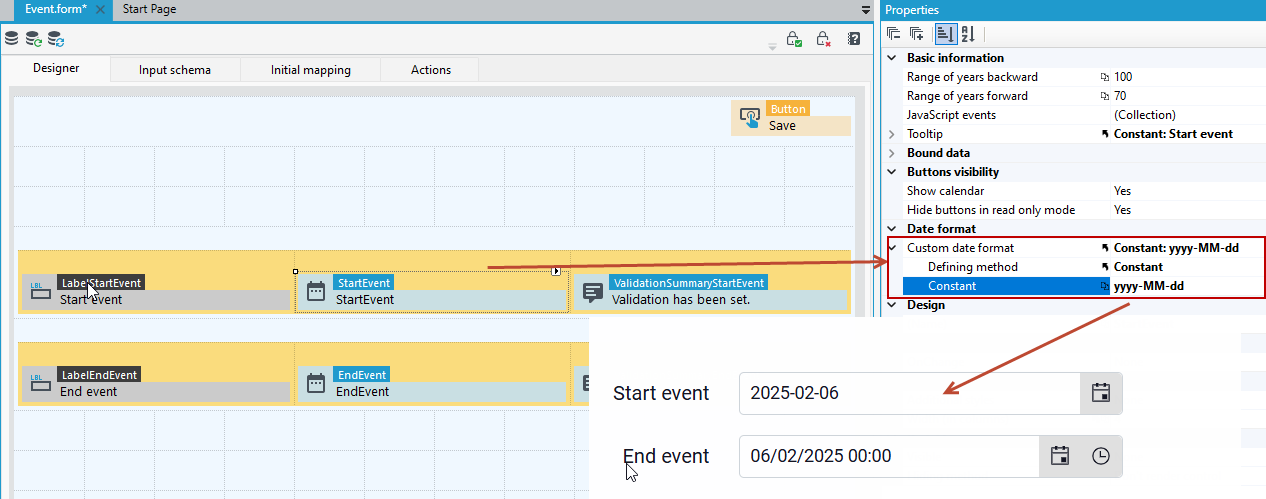Select the EndEvent control in designer
The image size is (1266, 499).
tap(432, 384)
